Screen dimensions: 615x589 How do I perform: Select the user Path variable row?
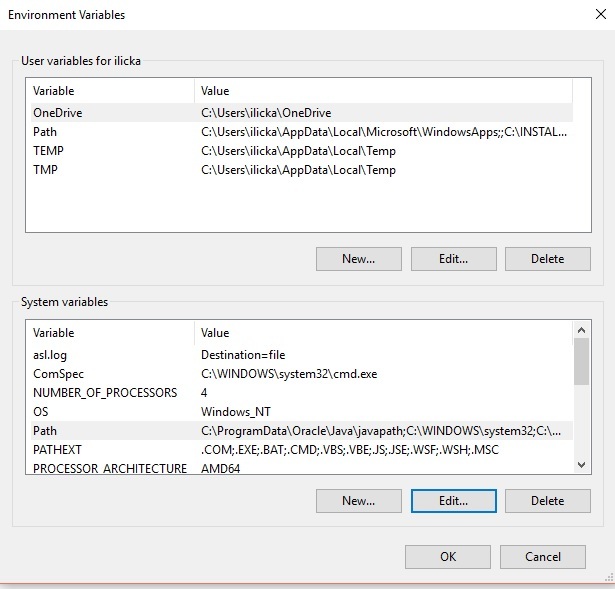[302, 132]
